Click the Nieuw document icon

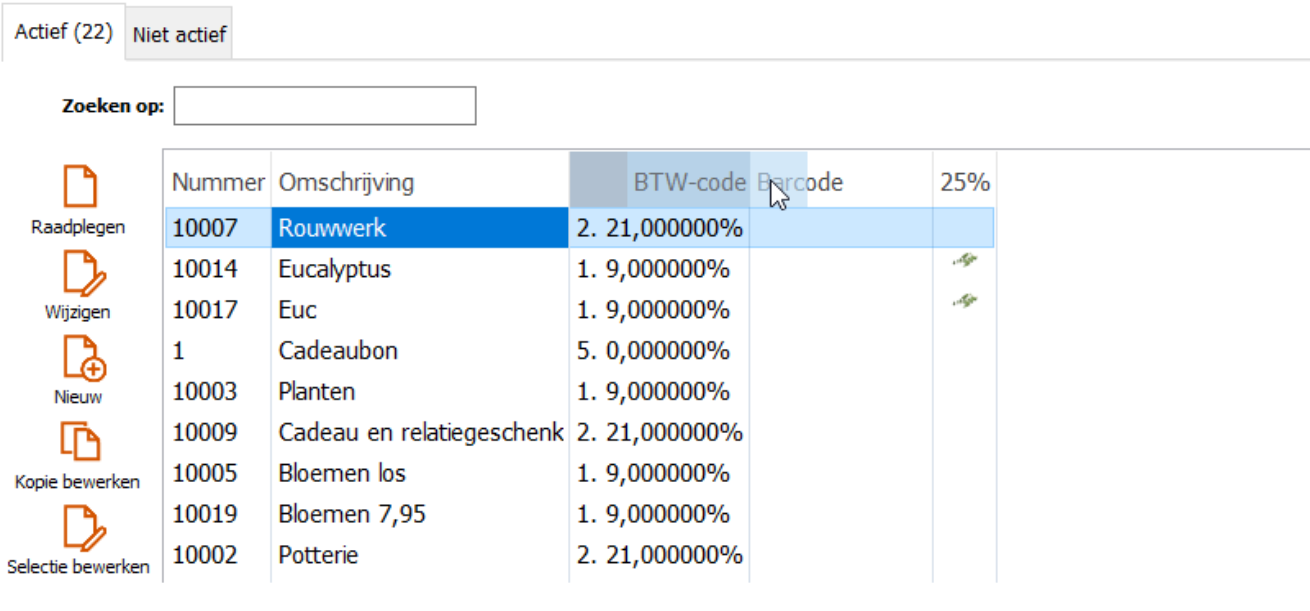pyautogui.click(x=82, y=358)
